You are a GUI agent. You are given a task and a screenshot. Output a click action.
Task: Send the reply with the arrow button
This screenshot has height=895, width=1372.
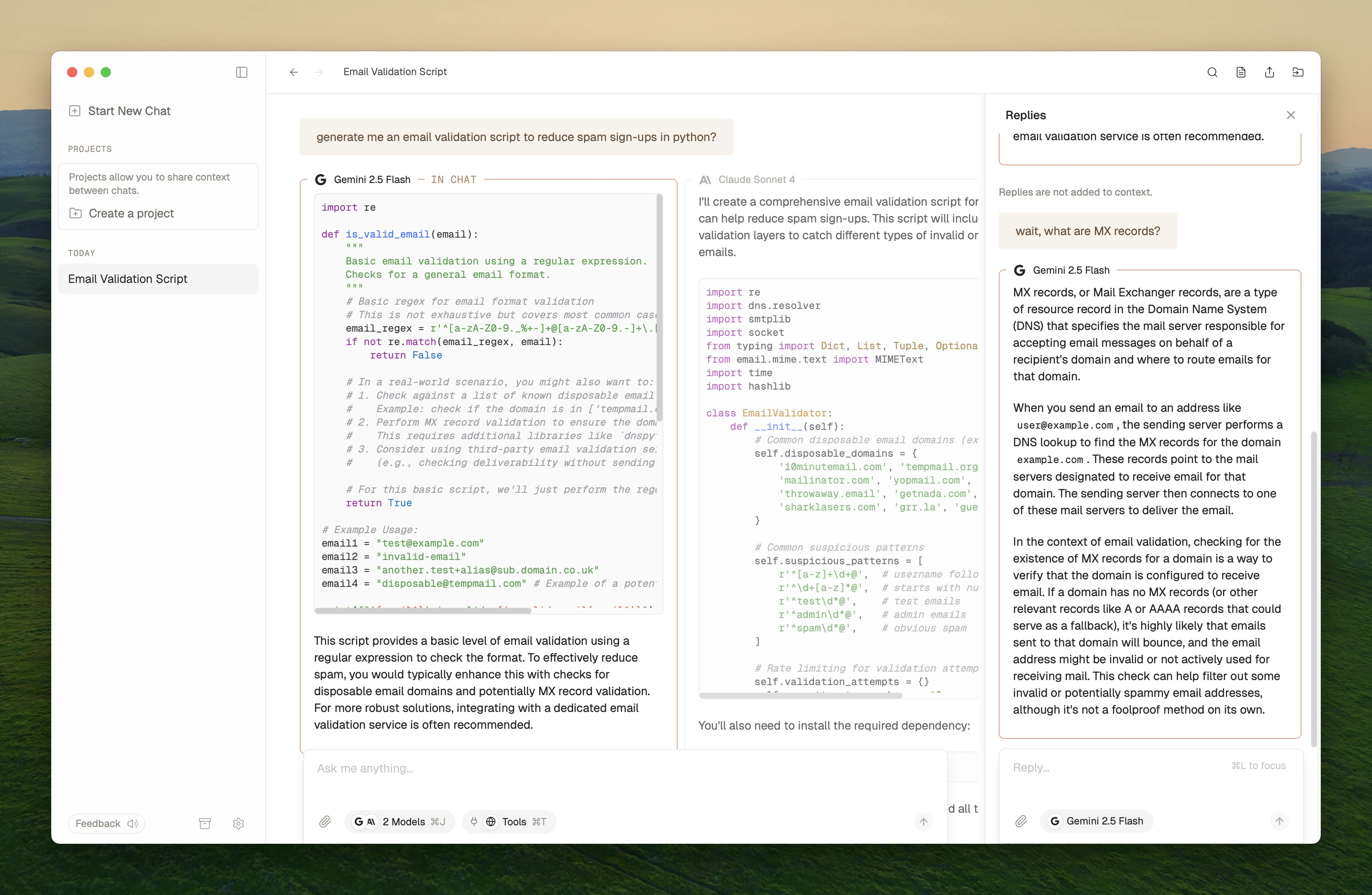tap(1279, 821)
